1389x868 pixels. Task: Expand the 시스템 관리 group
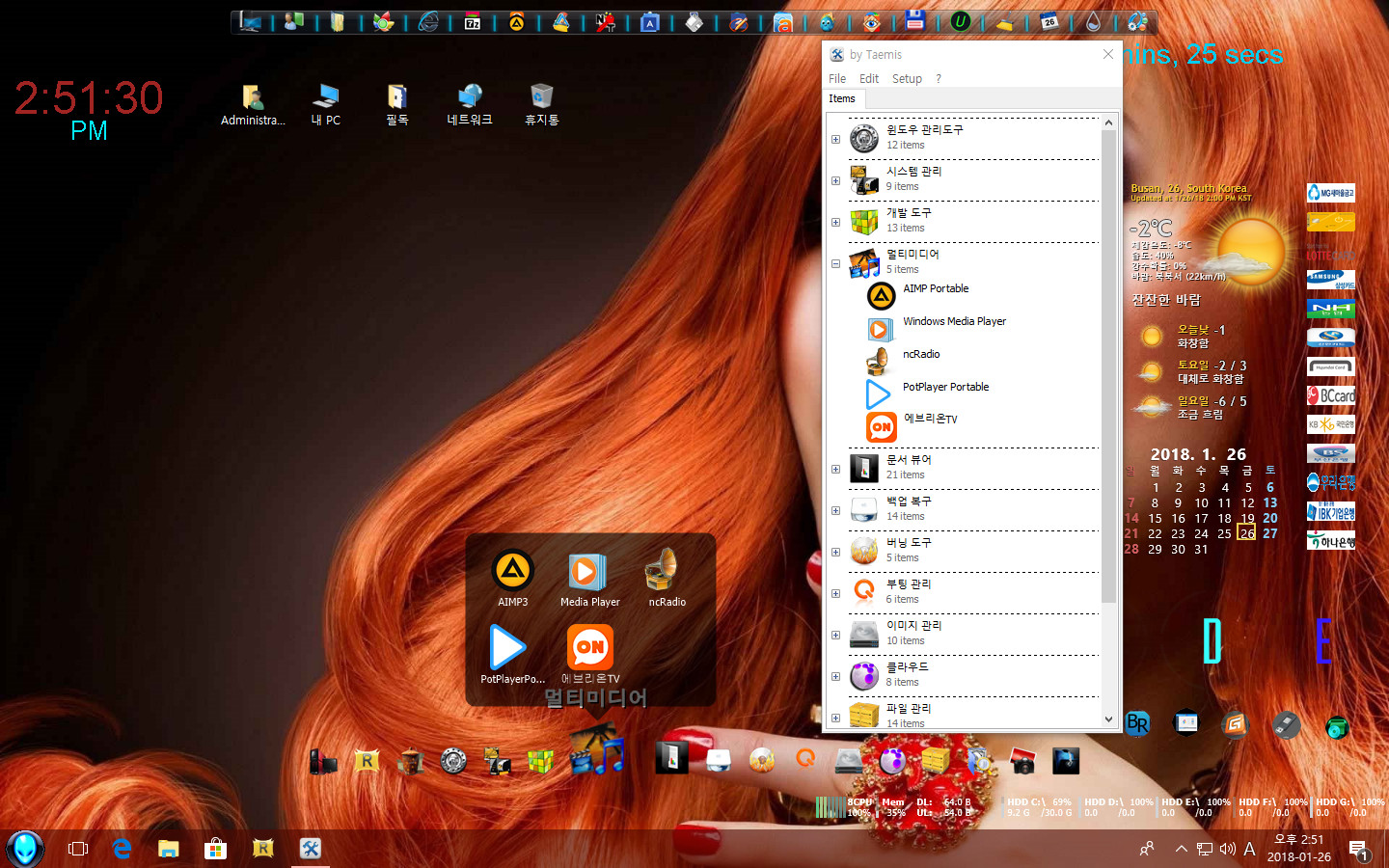coord(835,180)
